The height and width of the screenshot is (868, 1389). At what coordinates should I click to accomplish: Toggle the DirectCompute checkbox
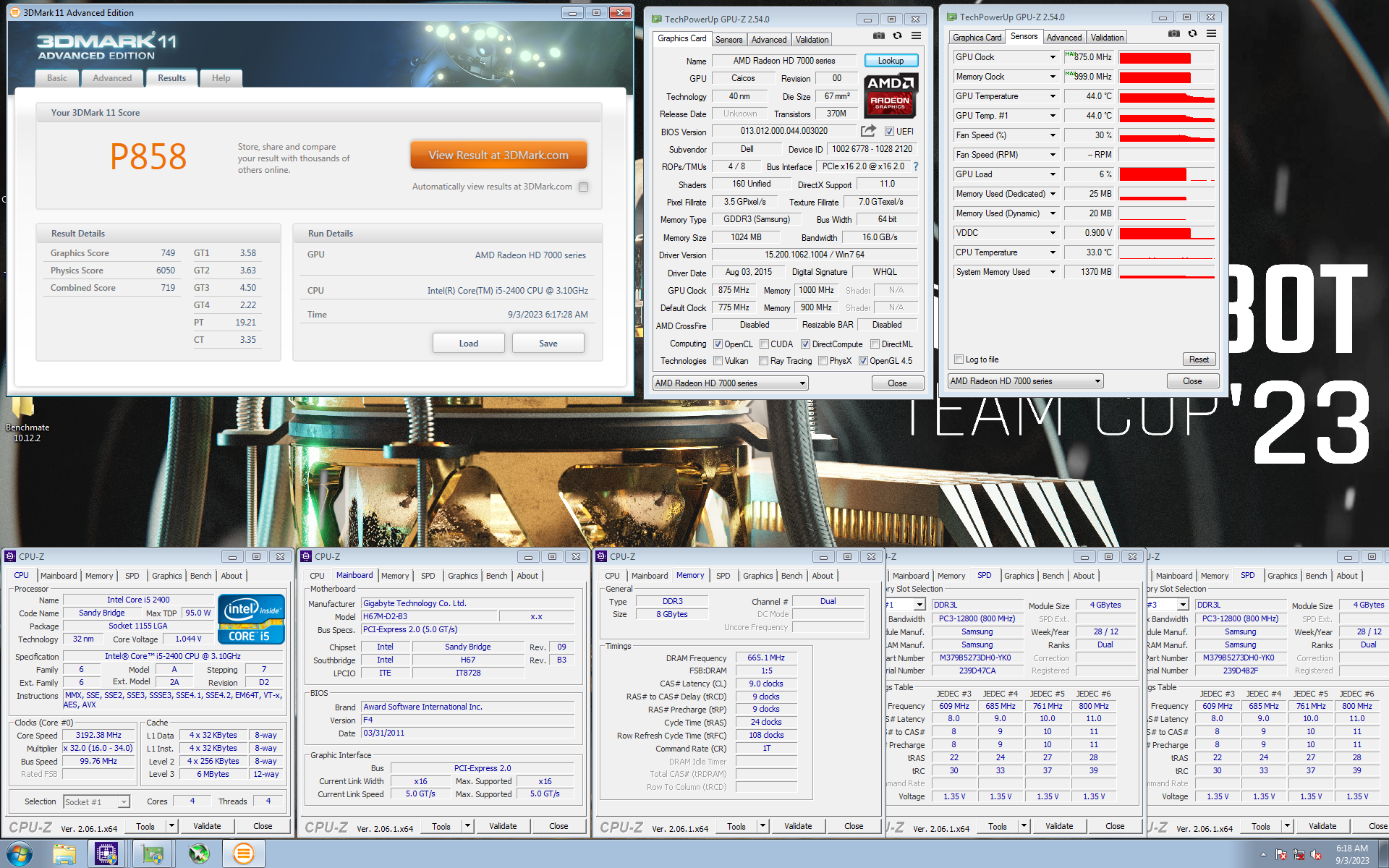pyautogui.click(x=805, y=344)
